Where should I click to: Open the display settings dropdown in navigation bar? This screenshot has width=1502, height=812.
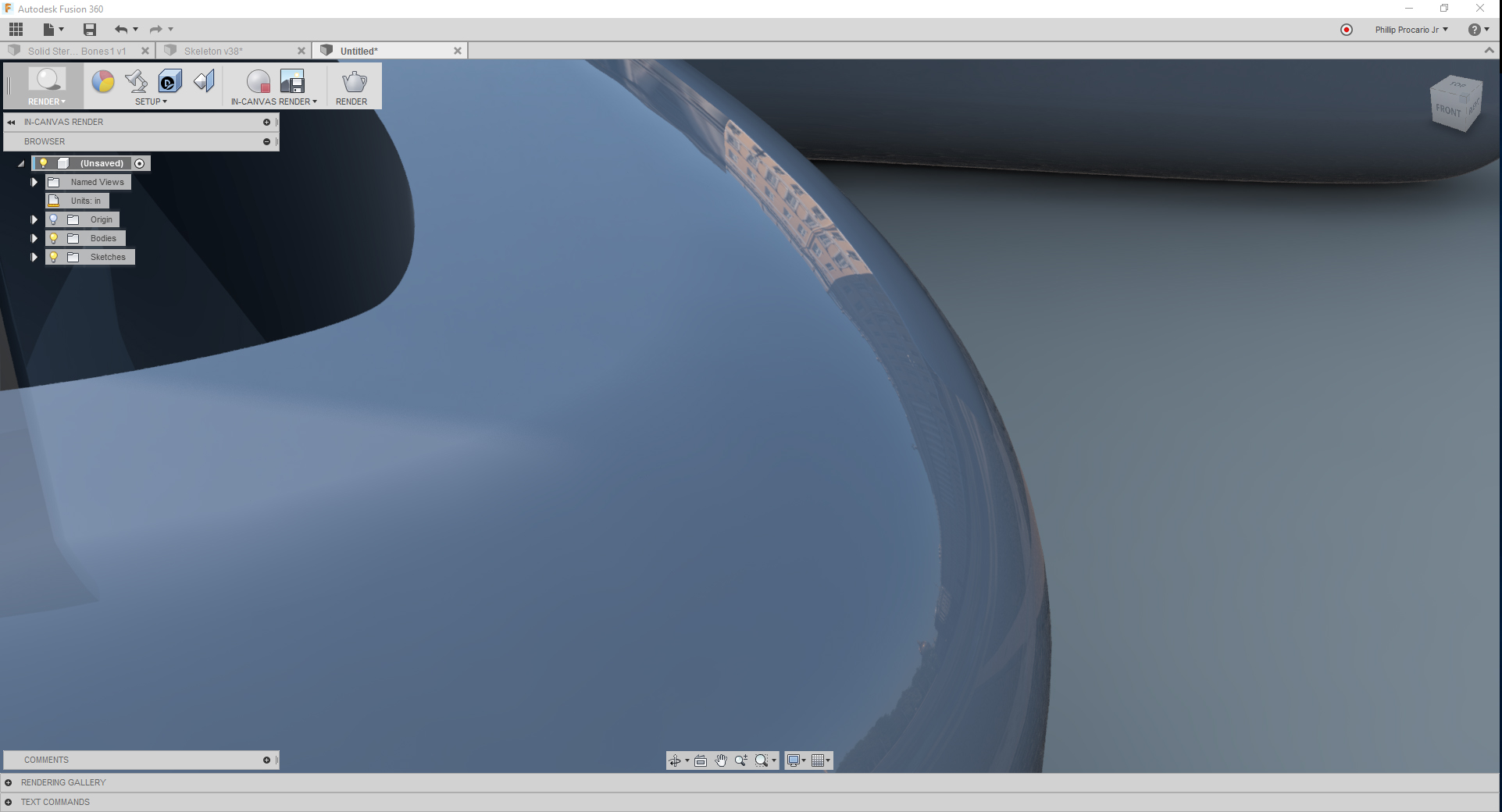(795, 760)
